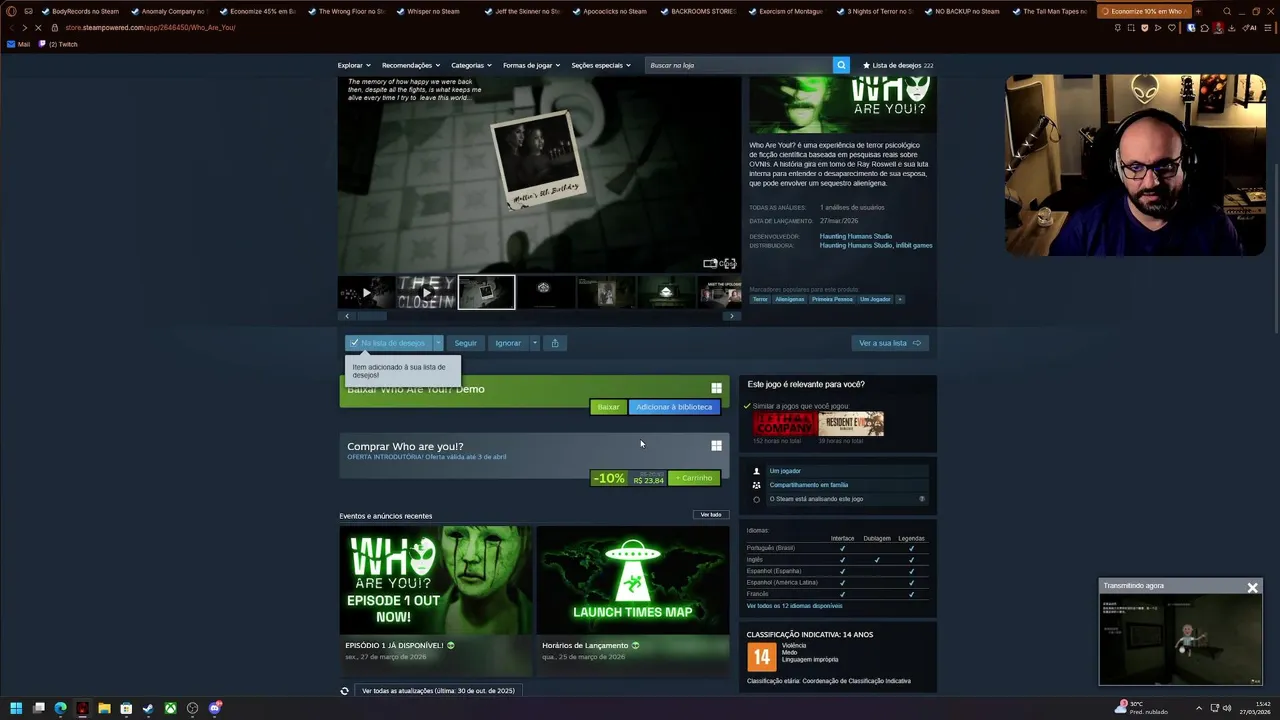The image size is (1280, 720).
Task: Click the help icon beside Steam está analisando
Action: point(922,499)
